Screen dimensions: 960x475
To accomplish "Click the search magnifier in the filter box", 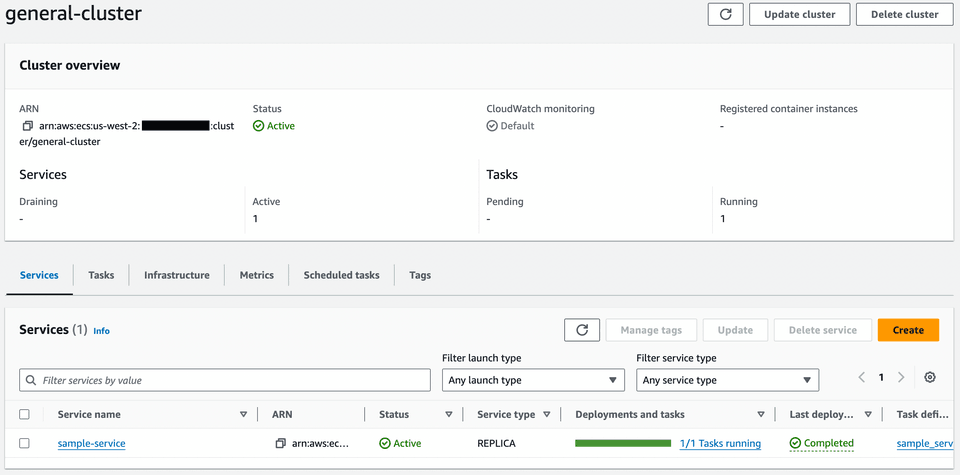I will [31, 380].
